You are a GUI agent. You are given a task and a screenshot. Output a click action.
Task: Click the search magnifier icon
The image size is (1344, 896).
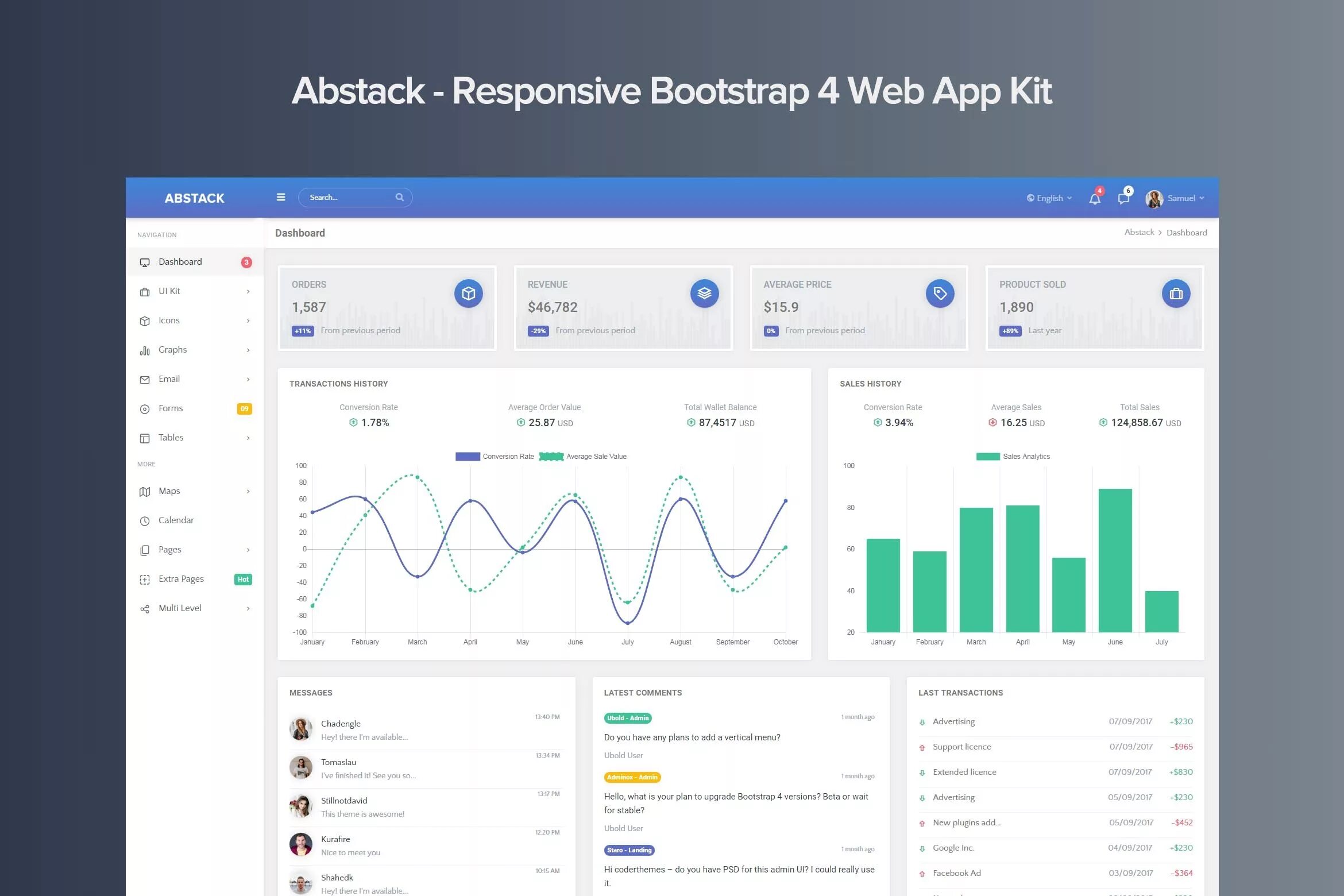pyautogui.click(x=400, y=197)
